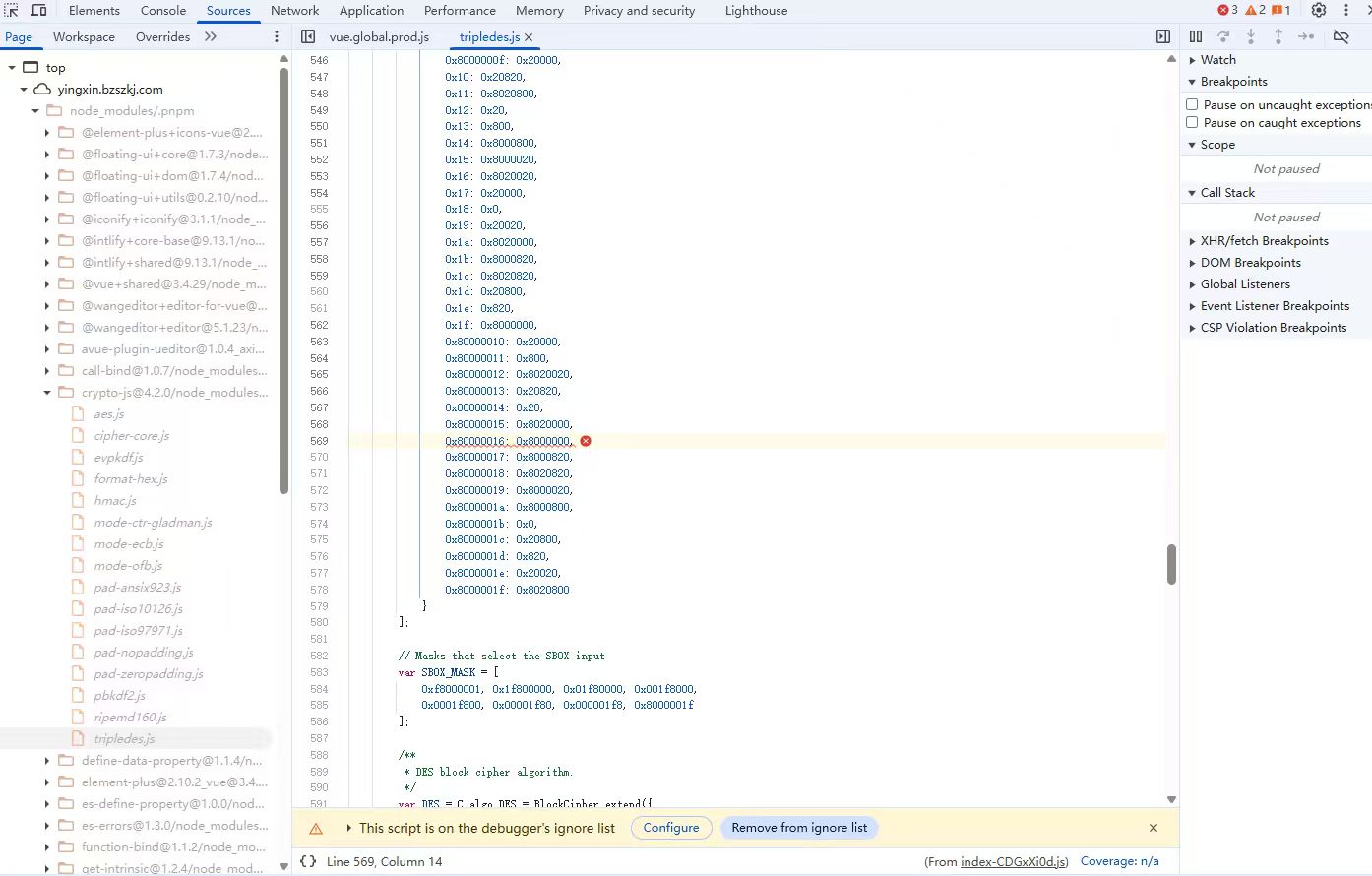Toggle the device toolbar icon

39,10
